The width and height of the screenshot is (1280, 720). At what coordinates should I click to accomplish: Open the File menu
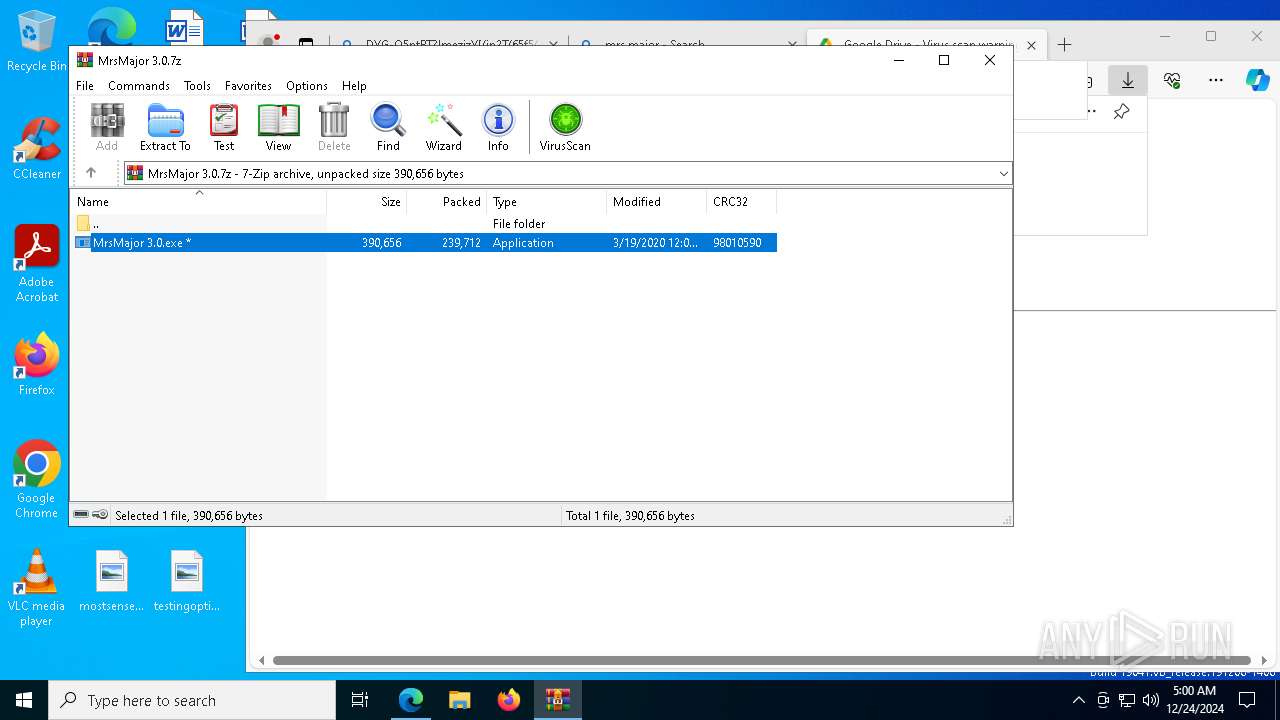pos(85,86)
